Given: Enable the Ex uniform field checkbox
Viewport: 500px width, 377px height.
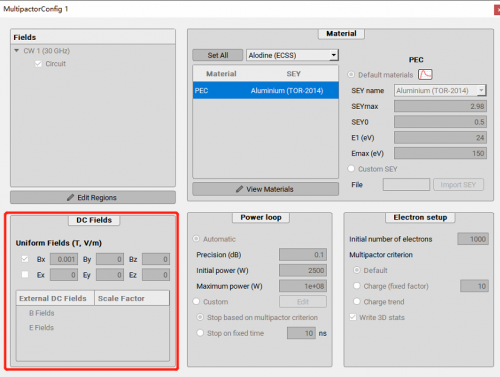Looking at the screenshot, I should coord(25,275).
